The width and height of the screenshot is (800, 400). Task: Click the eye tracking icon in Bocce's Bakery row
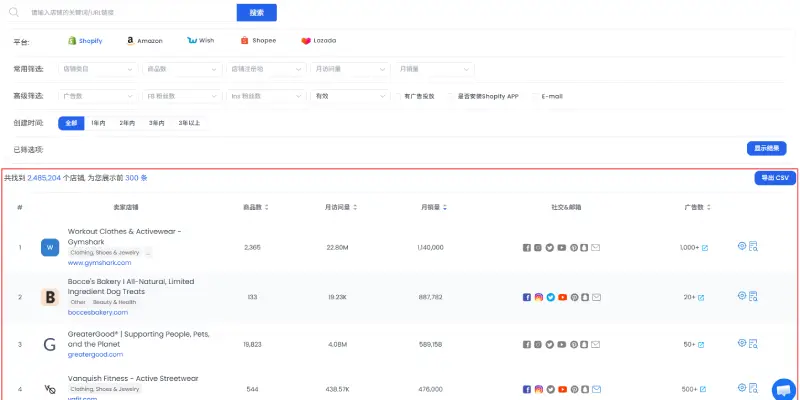click(742, 295)
